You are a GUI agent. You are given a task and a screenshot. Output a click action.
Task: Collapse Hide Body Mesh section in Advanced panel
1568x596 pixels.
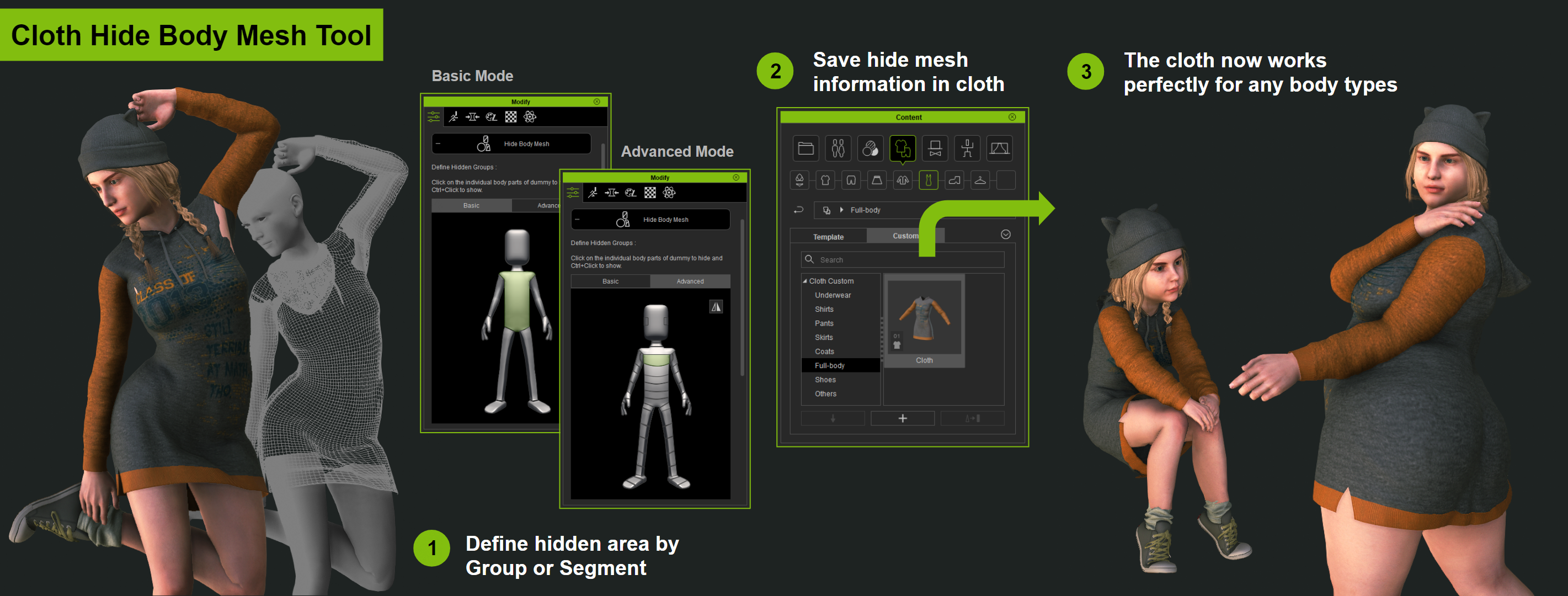point(577,220)
